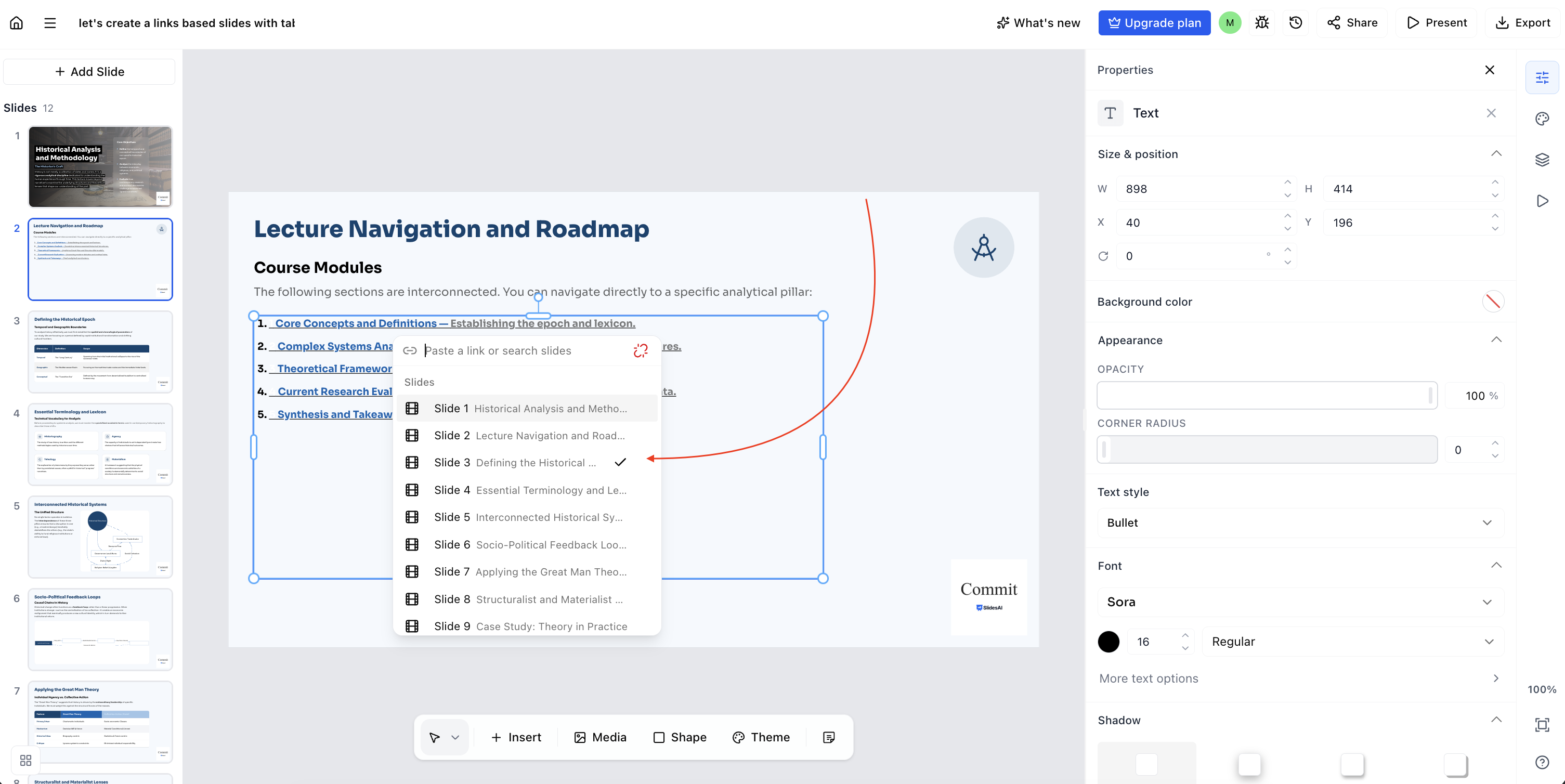Select Slide 7 Applying the Great Man option

[x=527, y=572]
